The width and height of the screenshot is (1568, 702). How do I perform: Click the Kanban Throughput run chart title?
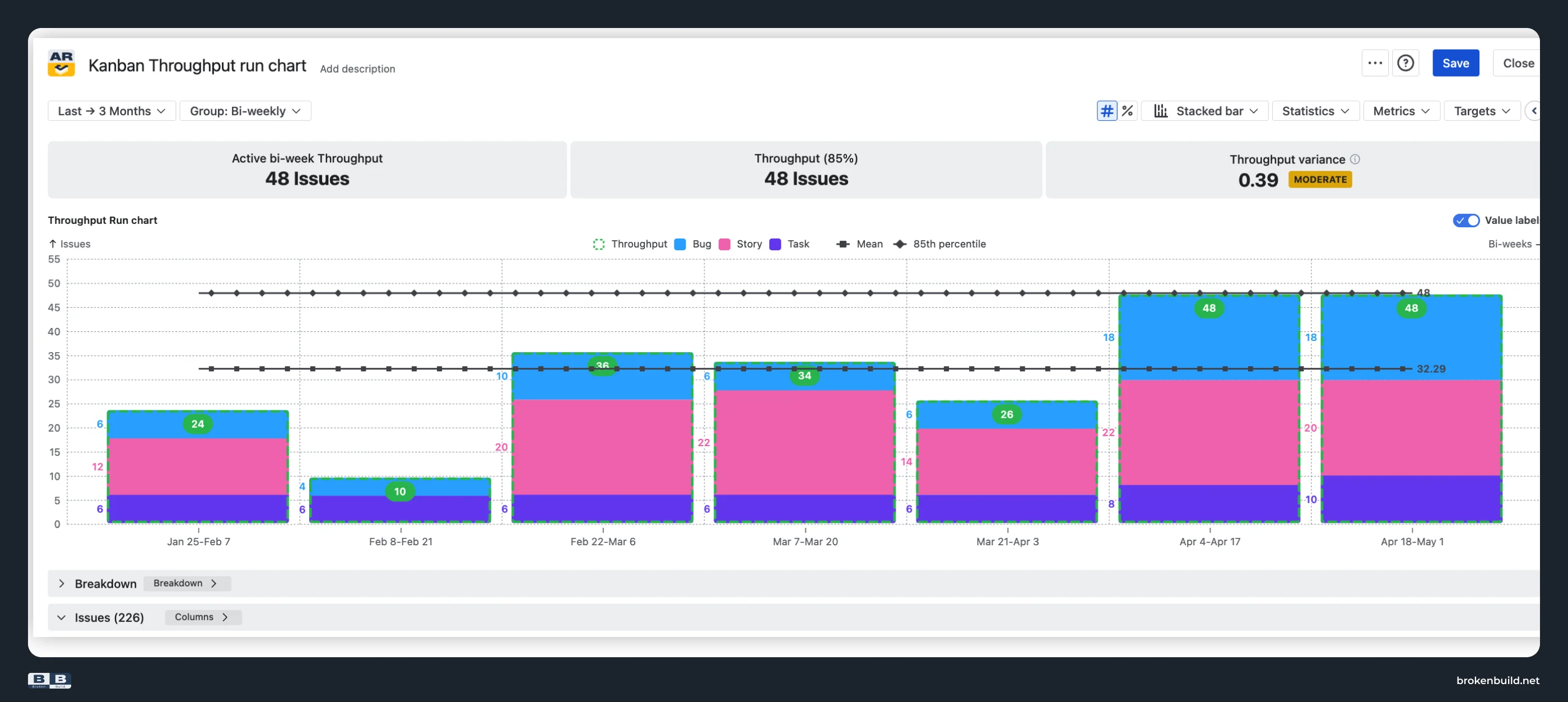[x=197, y=65]
